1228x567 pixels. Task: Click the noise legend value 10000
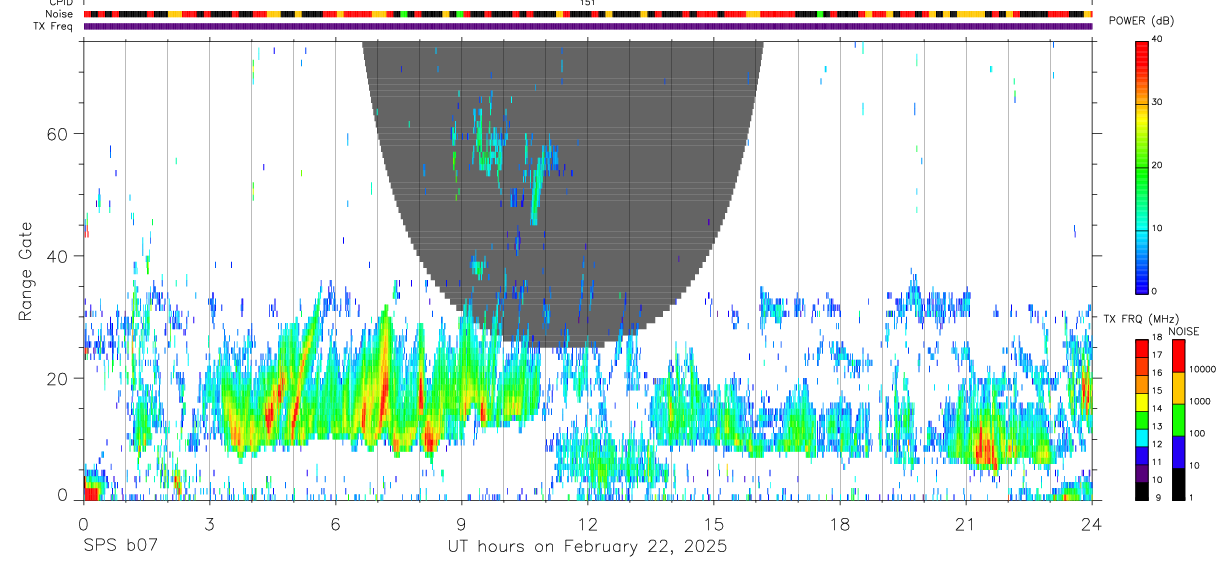click(x=1201, y=369)
